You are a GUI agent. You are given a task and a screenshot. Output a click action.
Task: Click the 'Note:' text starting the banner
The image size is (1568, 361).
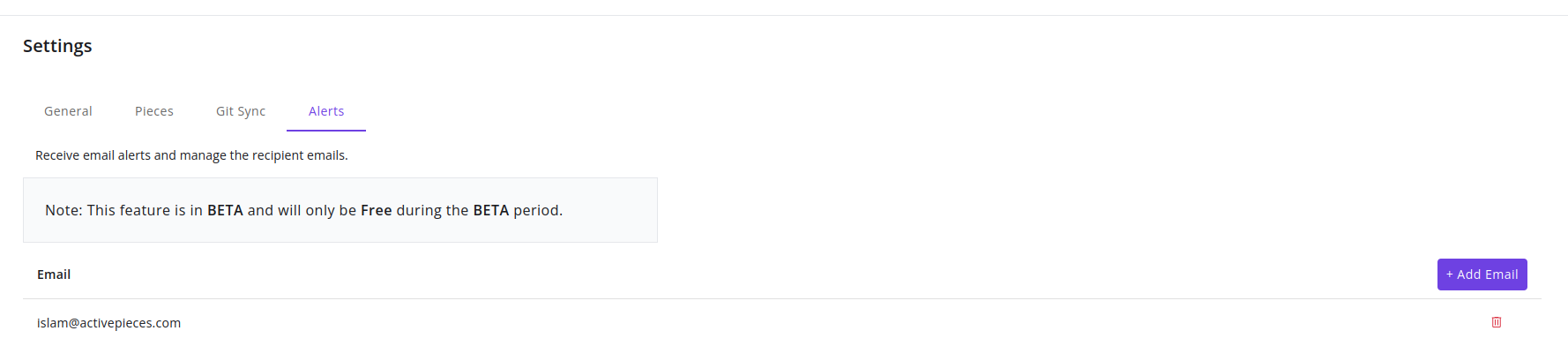[63, 210]
